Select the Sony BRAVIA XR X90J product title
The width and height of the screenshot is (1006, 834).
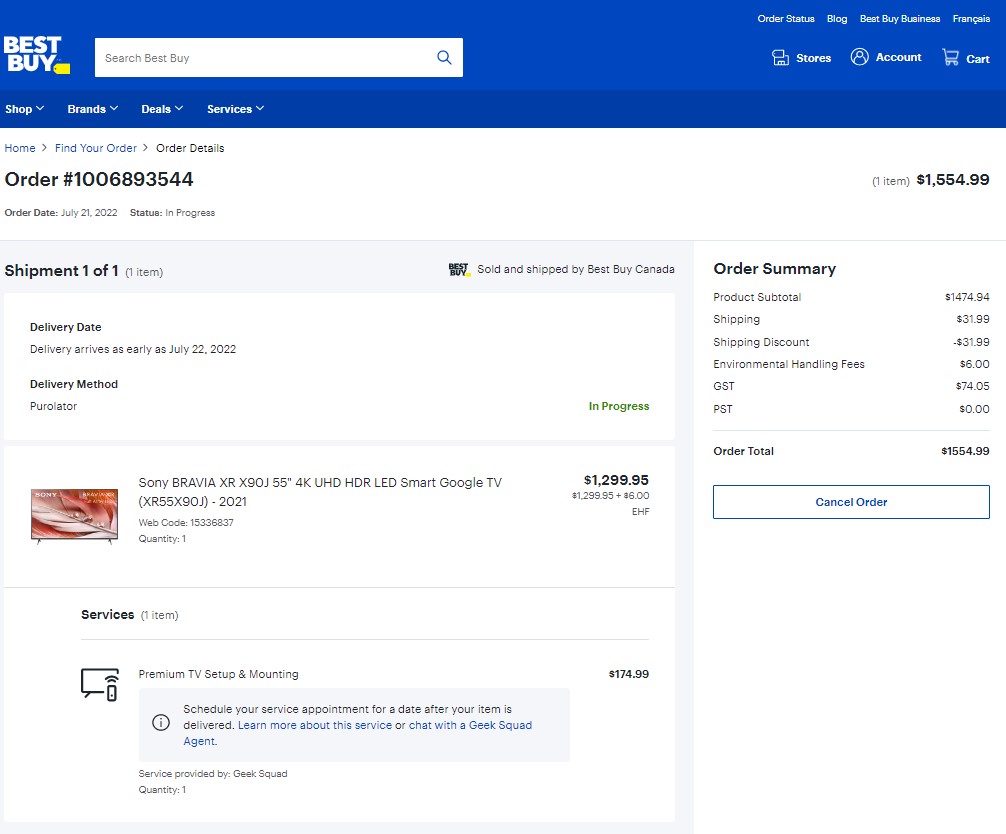click(x=320, y=492)
